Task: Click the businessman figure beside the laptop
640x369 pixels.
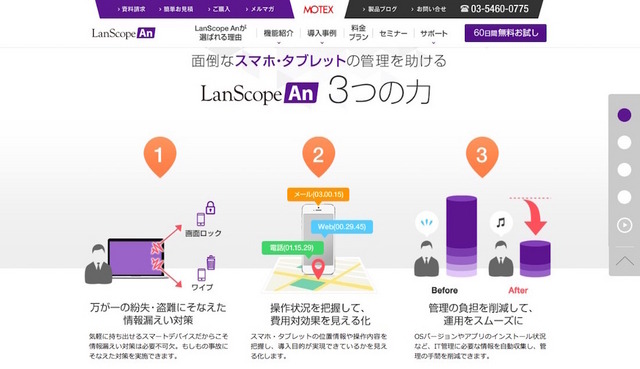Action: [x=98, y=264]
